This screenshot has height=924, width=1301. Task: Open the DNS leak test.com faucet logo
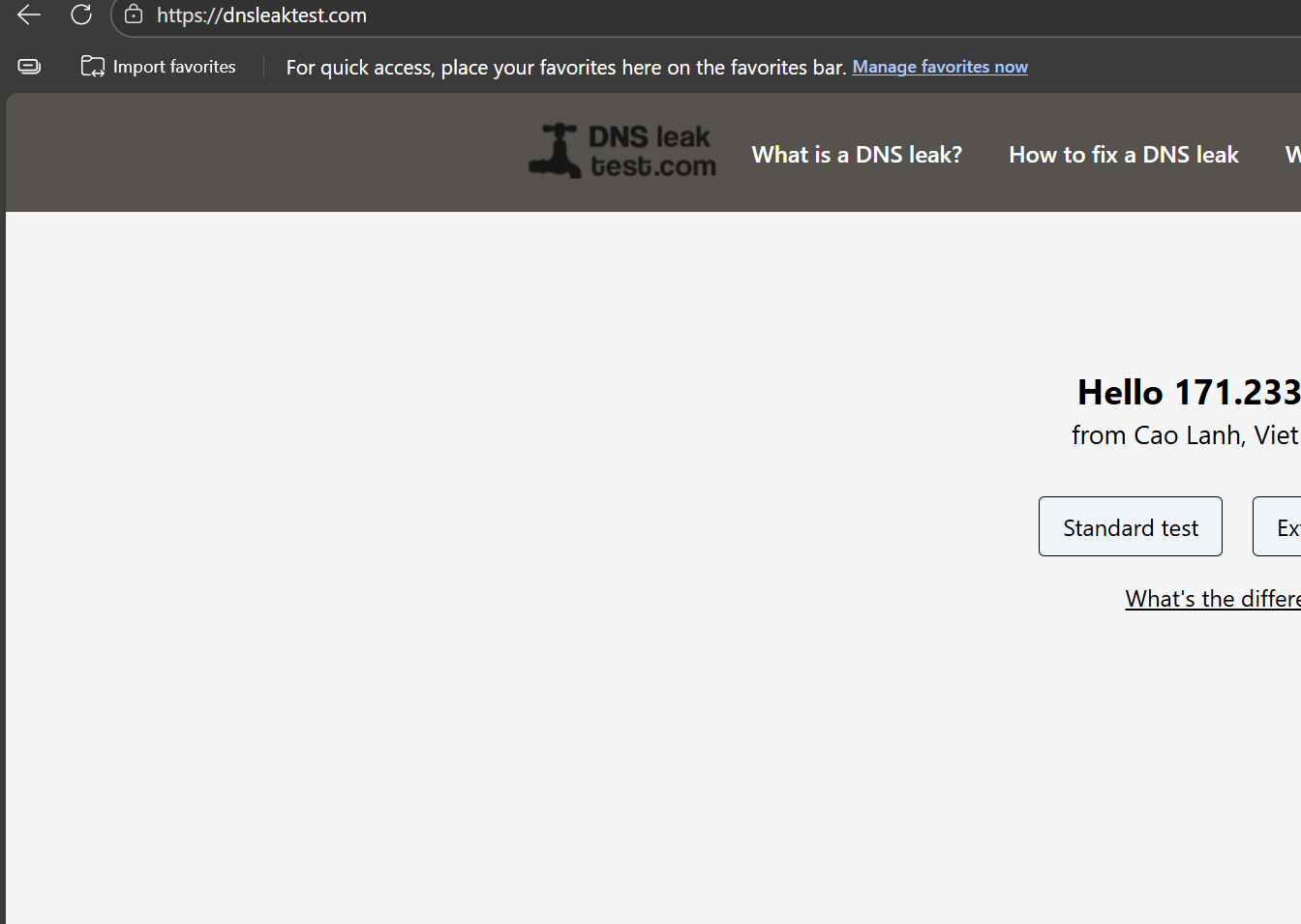click(622, 152)
